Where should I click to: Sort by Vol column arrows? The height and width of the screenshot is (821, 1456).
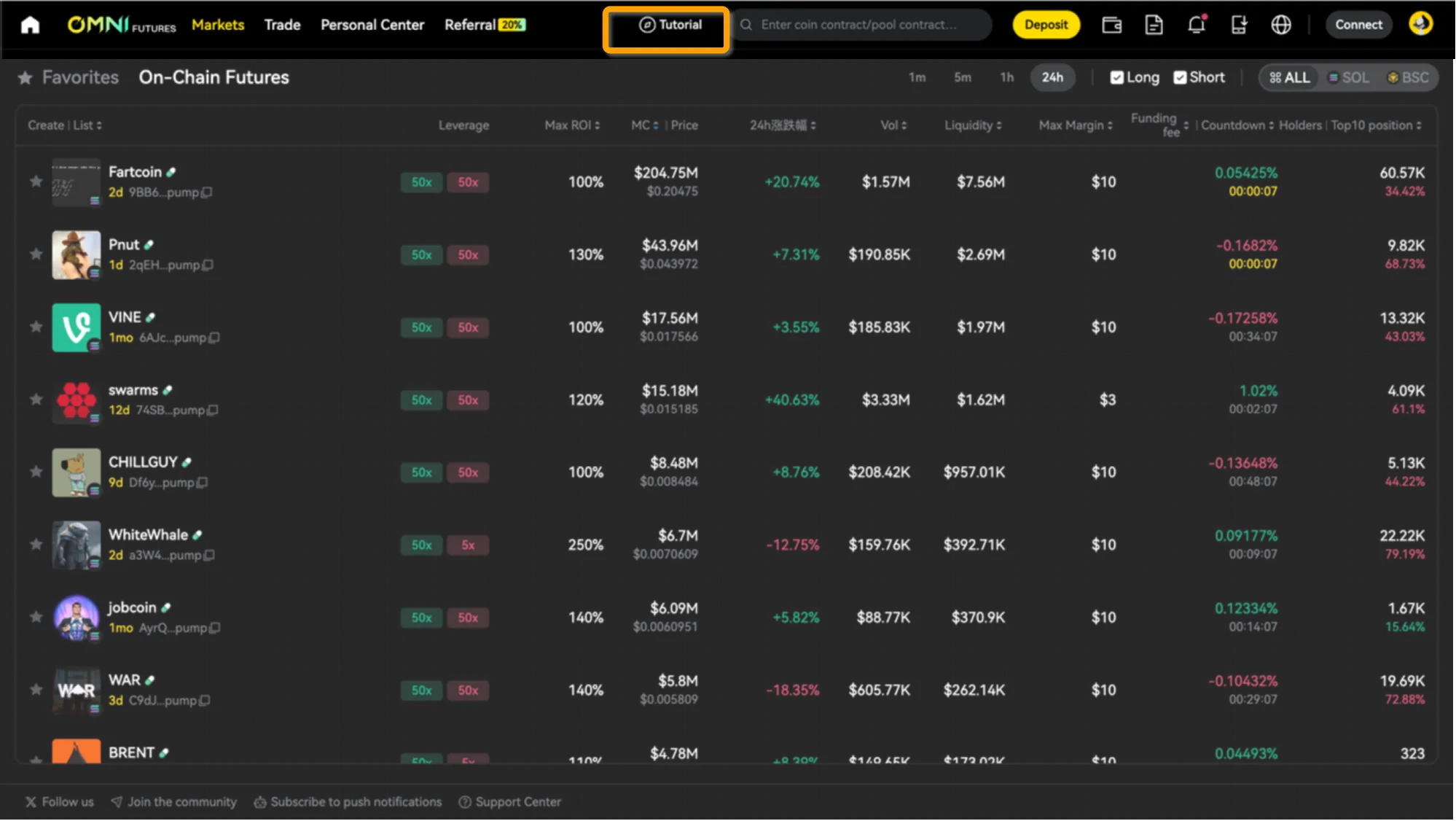[904, 125]
